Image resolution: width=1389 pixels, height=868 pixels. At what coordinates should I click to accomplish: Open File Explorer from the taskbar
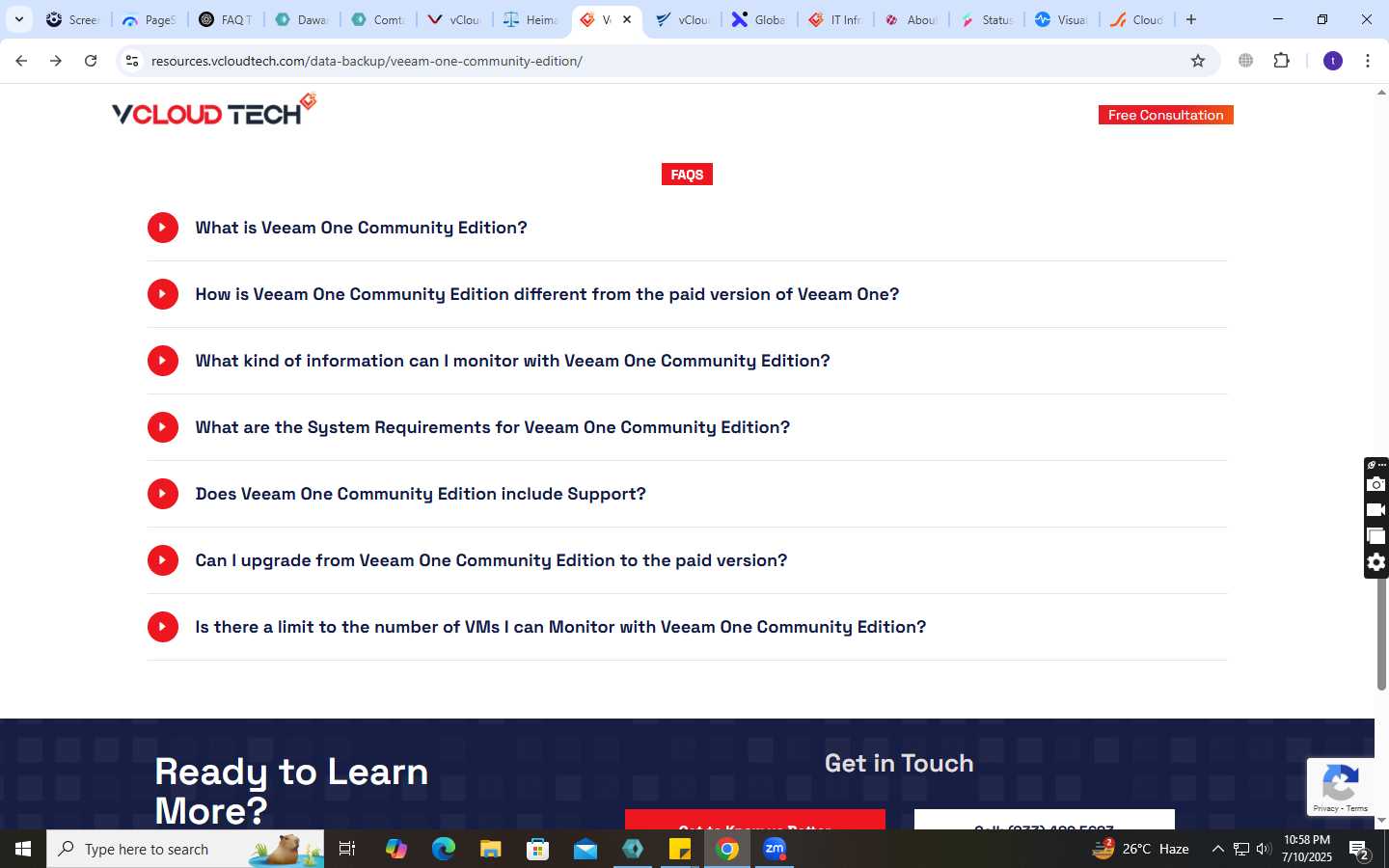tap(490, 849)
